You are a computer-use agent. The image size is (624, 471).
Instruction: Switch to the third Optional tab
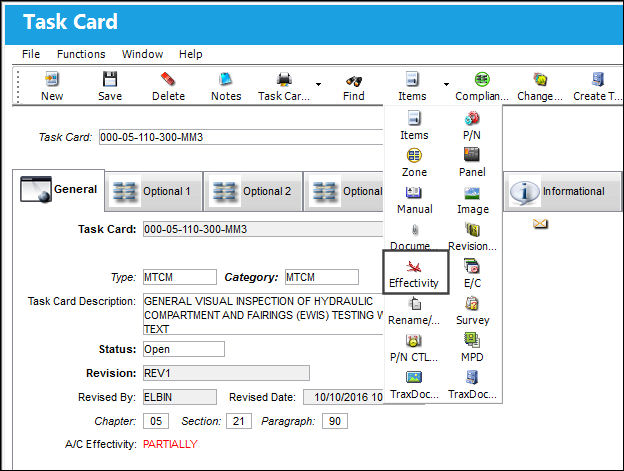[x=344, y=191]
